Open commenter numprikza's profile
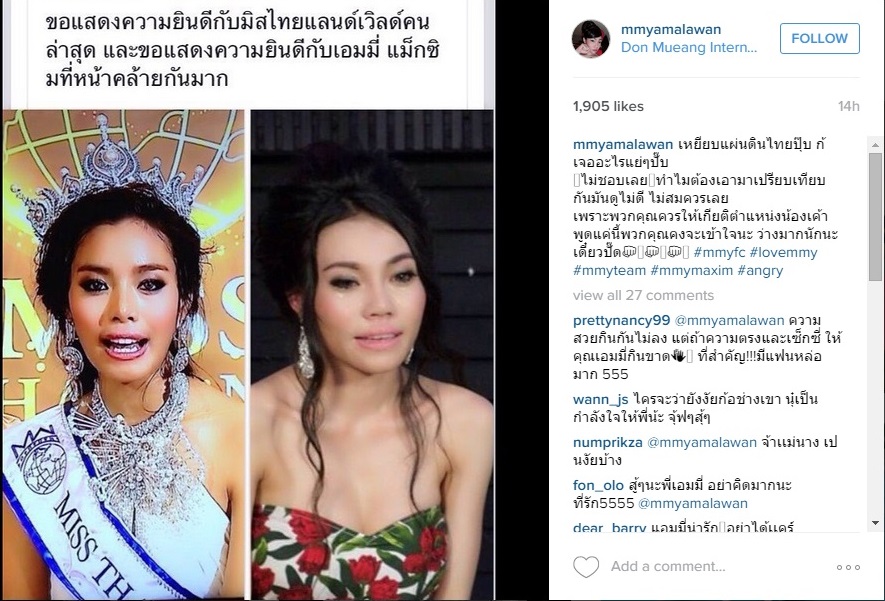885x601 pixels. [608, 442]
